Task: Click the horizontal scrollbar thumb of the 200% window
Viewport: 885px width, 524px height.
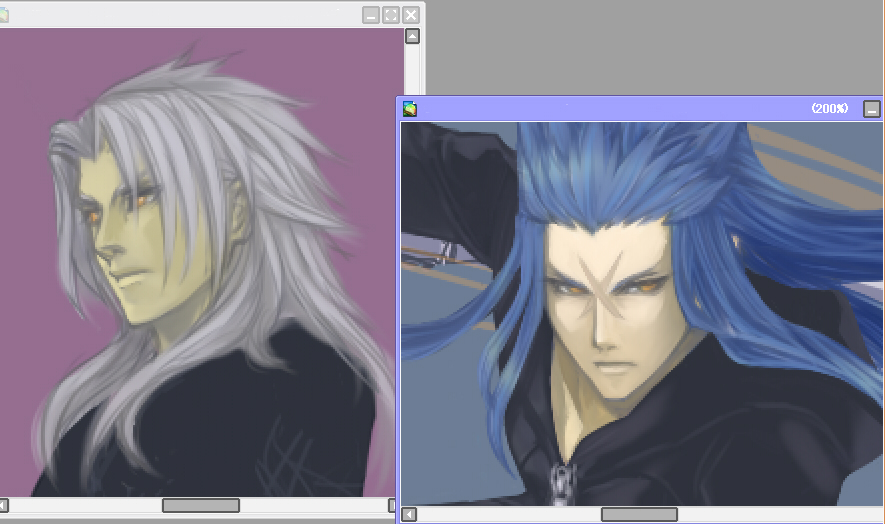Action: [x=639, y=514]
